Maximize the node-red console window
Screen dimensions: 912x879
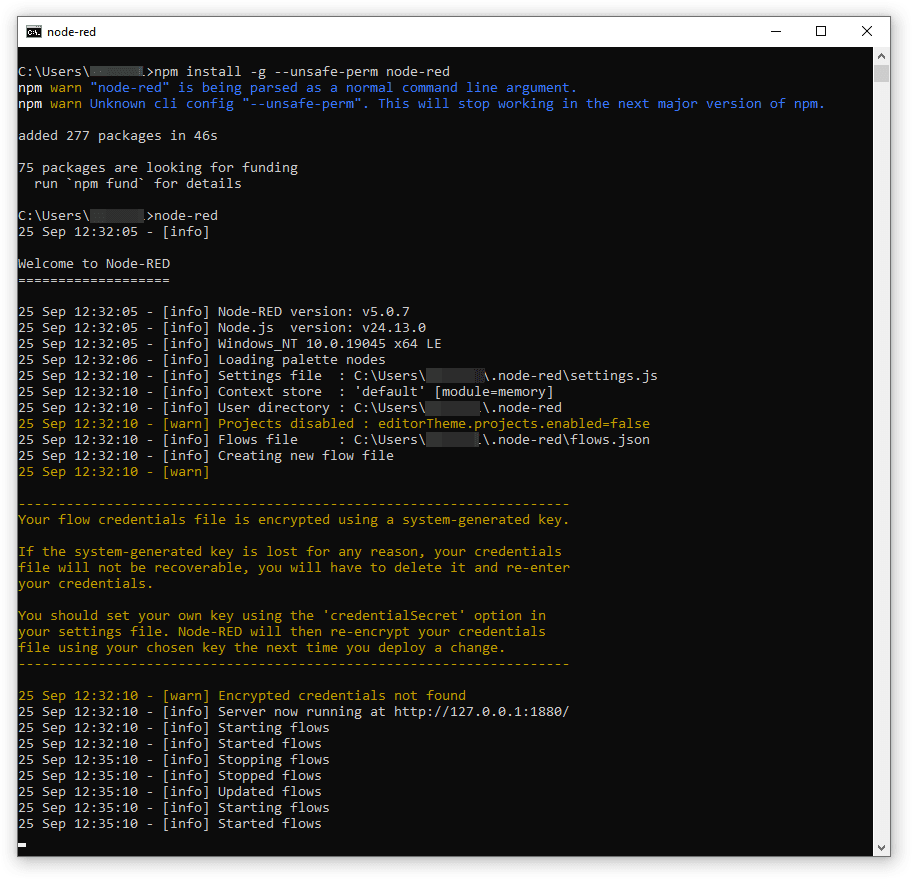pos(821,31)
